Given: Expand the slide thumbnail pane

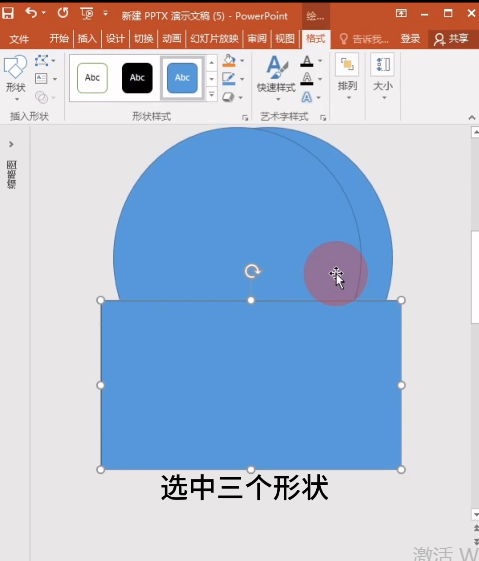Looking at the screenshot, I should click(11, 144).
